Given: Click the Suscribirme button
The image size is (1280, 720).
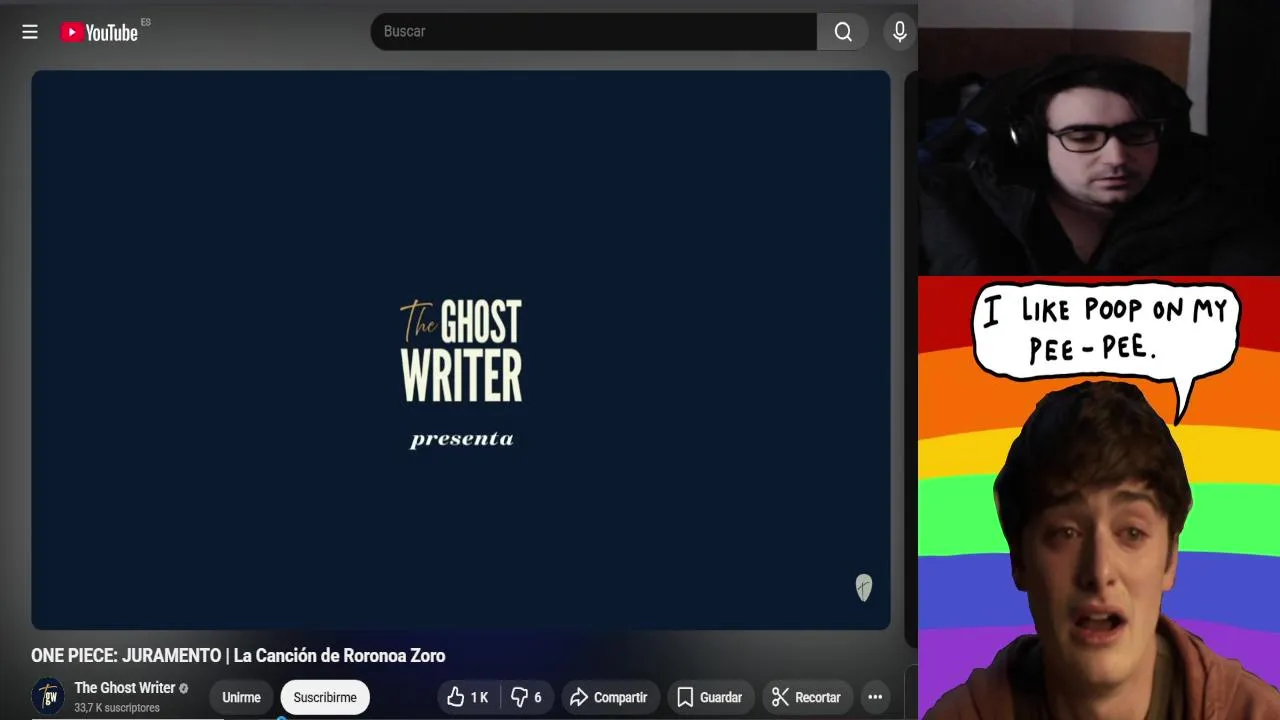Looking at the screenshot, I should tap(325, 697).
